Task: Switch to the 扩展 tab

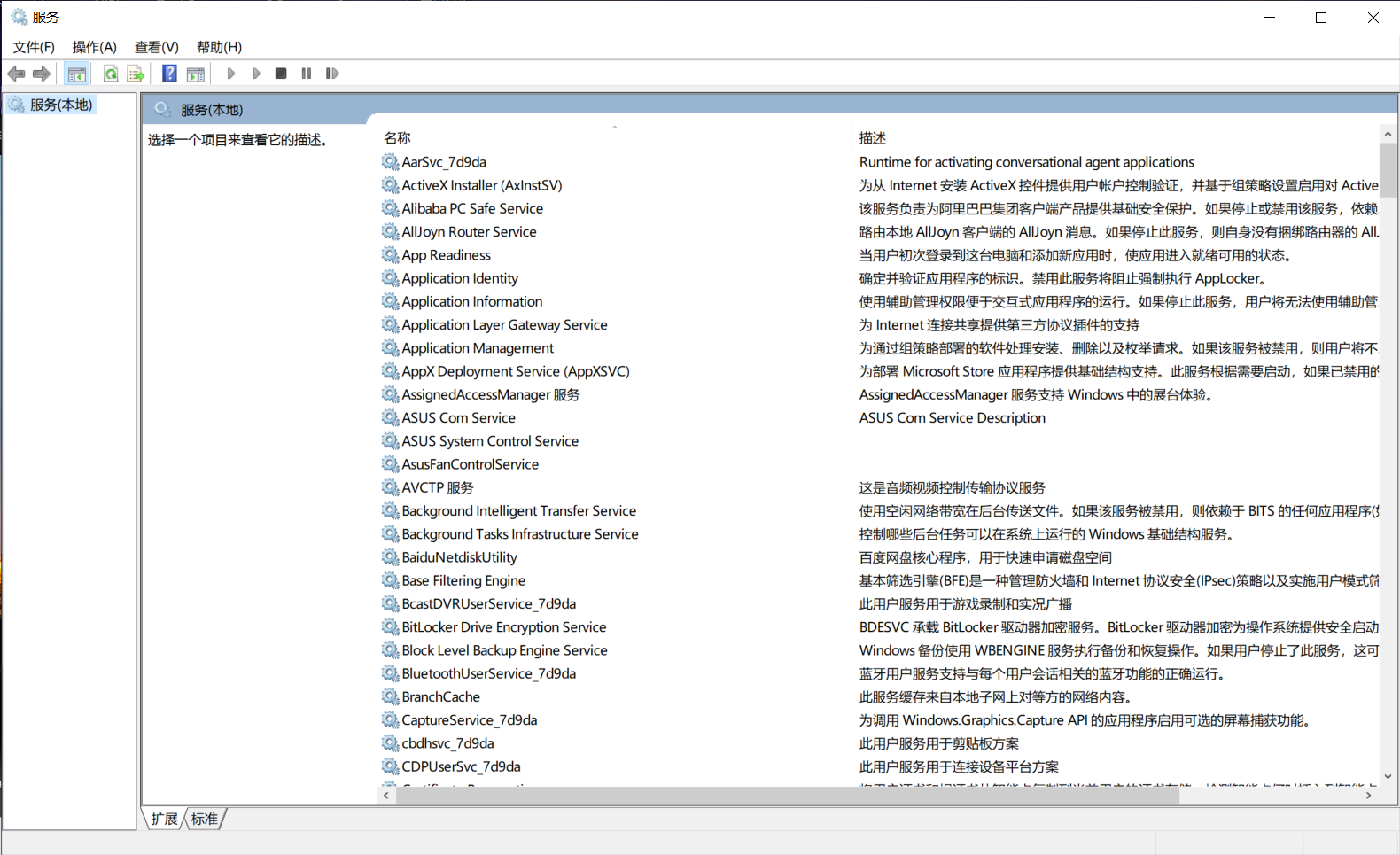Action: [164, 819]
